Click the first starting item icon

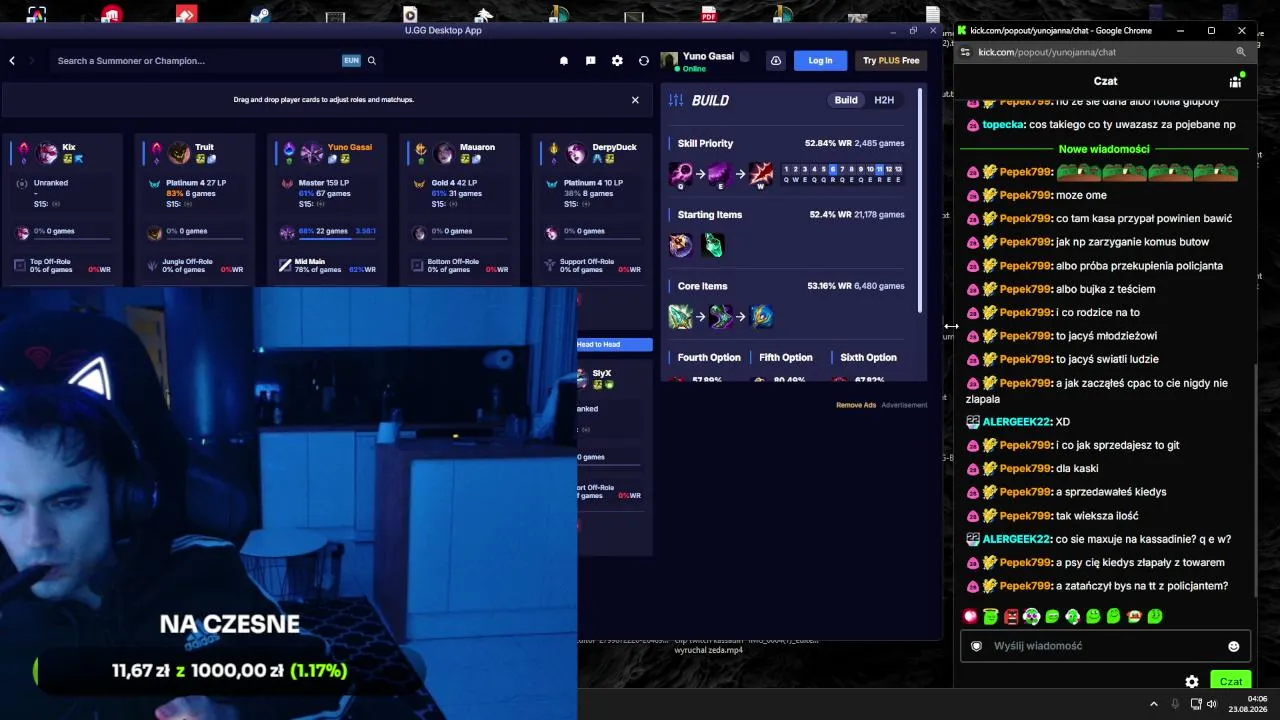pos(681,245)
